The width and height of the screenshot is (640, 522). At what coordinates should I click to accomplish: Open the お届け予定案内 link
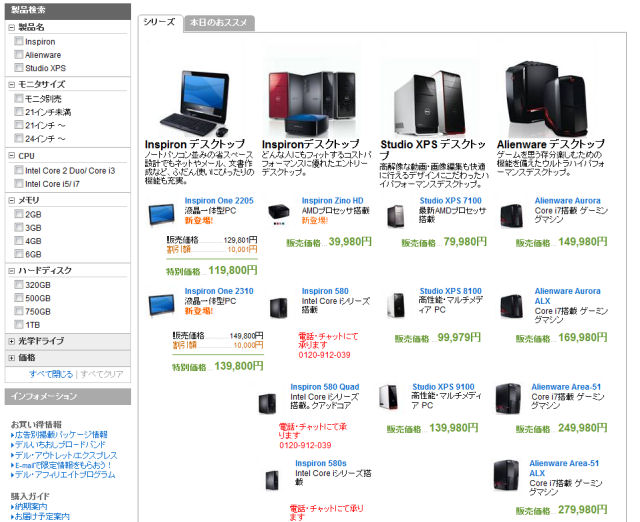pos(42,517)
